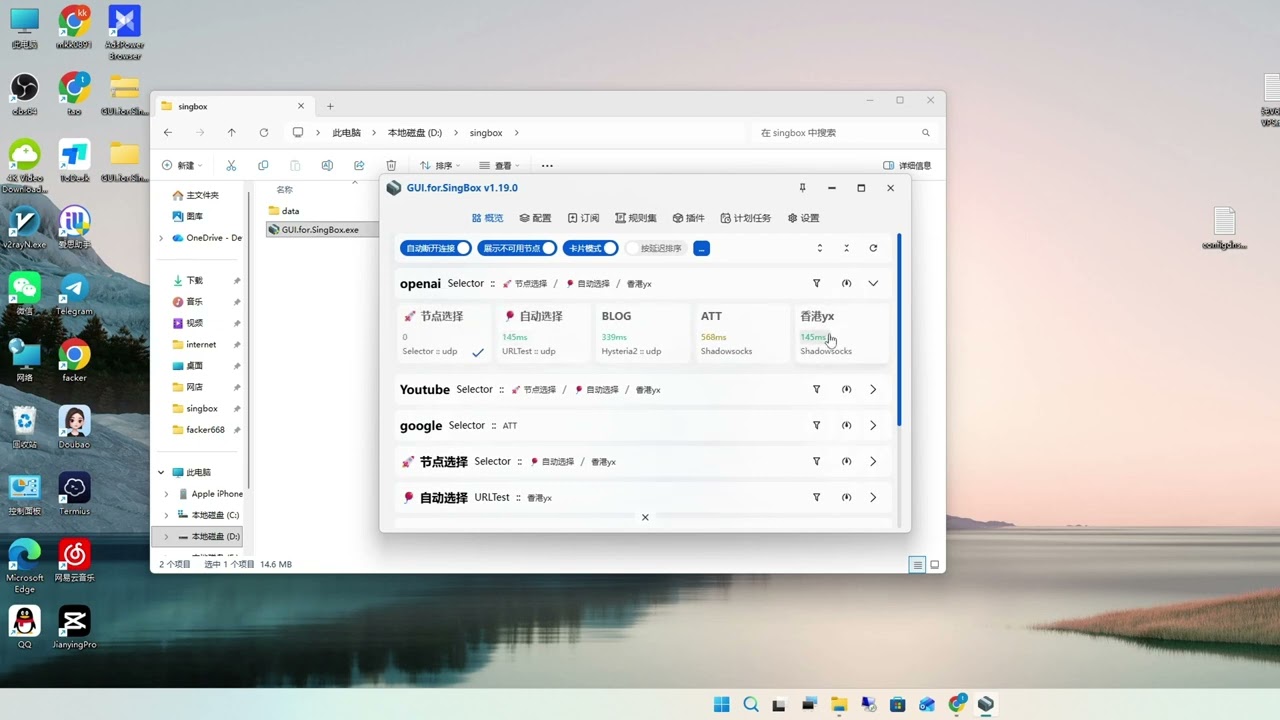Expand all proxy groups icon
This screenshot has width=1280, height=720.
point(820,248)
